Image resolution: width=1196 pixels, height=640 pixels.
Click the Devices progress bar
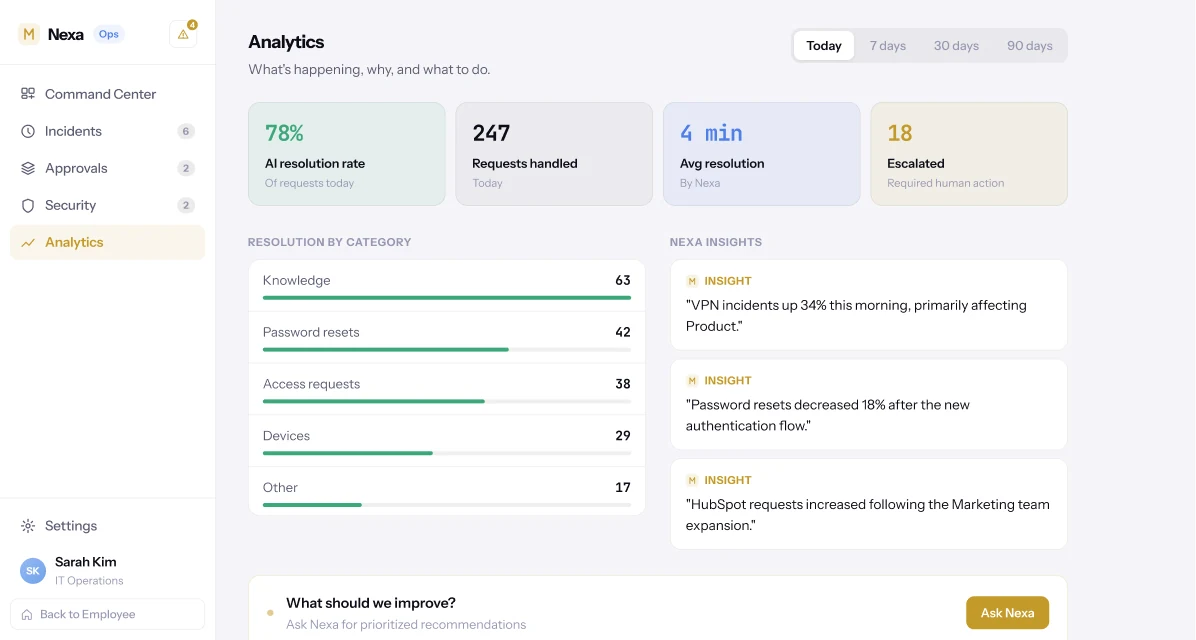point(447,453)
